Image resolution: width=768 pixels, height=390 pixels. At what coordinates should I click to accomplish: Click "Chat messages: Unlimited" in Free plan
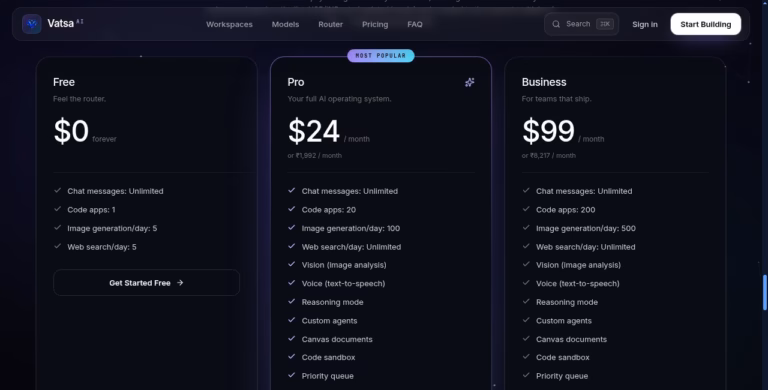(115, 191)
